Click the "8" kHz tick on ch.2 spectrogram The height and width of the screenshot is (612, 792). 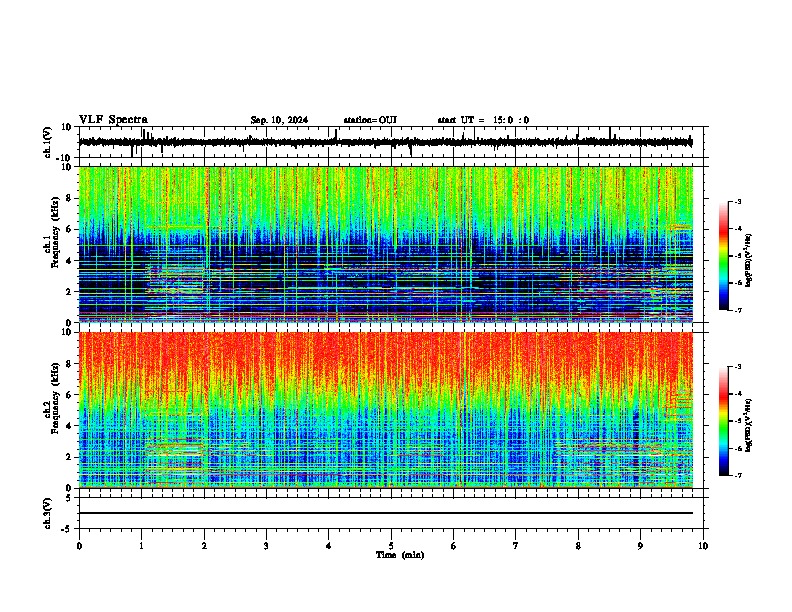tap(69, 364)
